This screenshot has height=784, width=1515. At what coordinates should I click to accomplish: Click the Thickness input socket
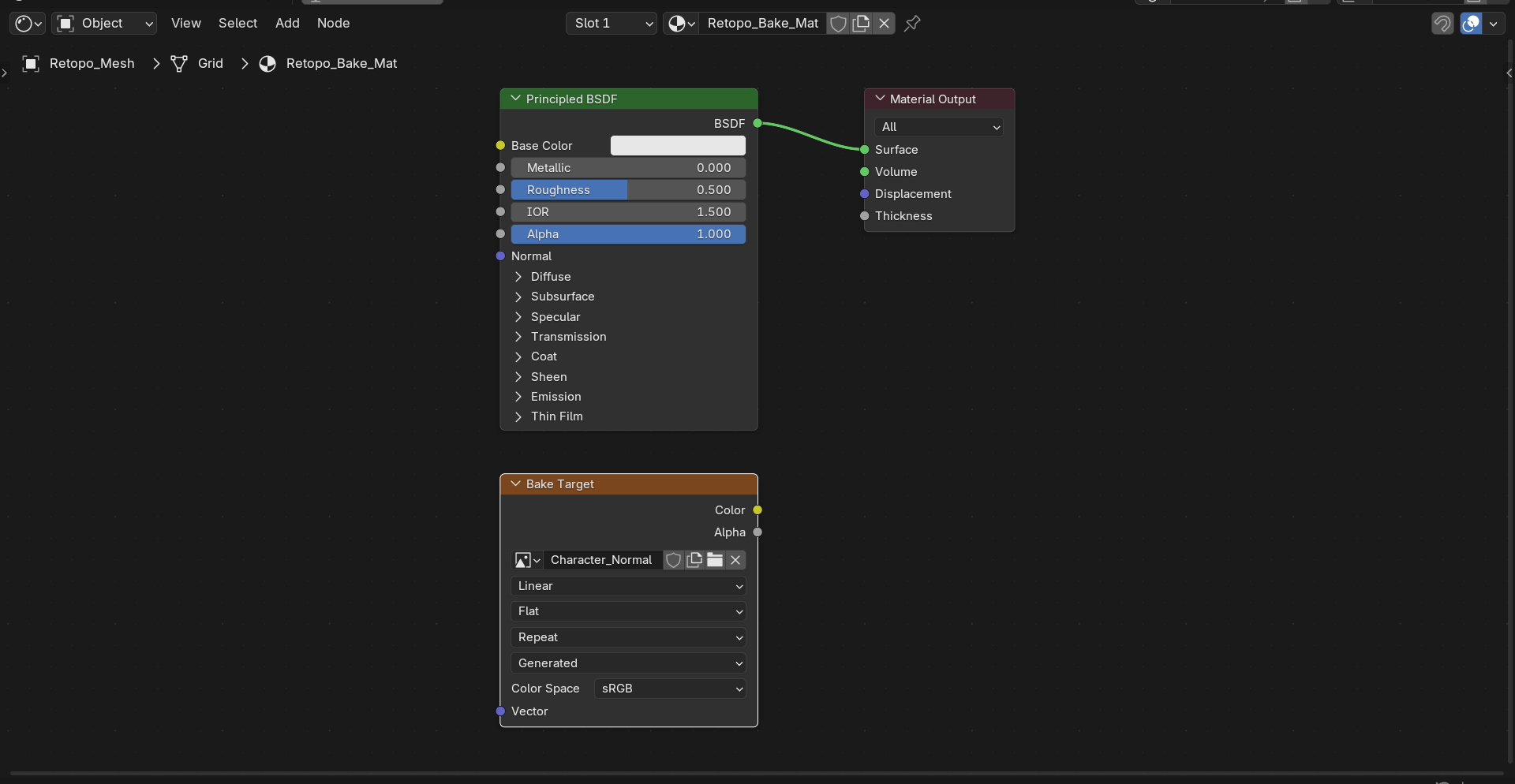865,216
